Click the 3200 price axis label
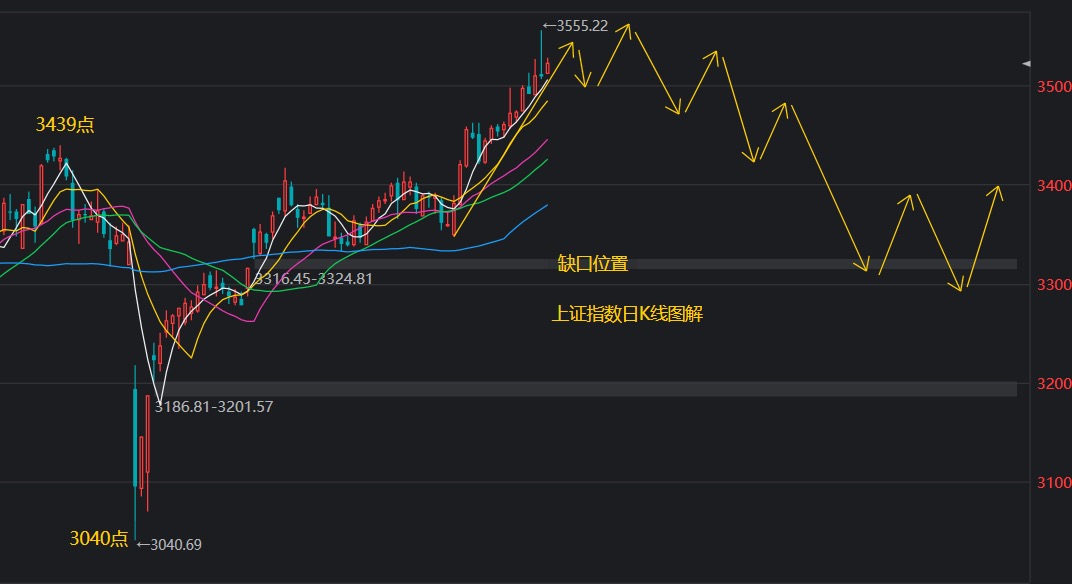Image resolution: width=1072 pixels, height=584 pixels. coord(1054,384)
